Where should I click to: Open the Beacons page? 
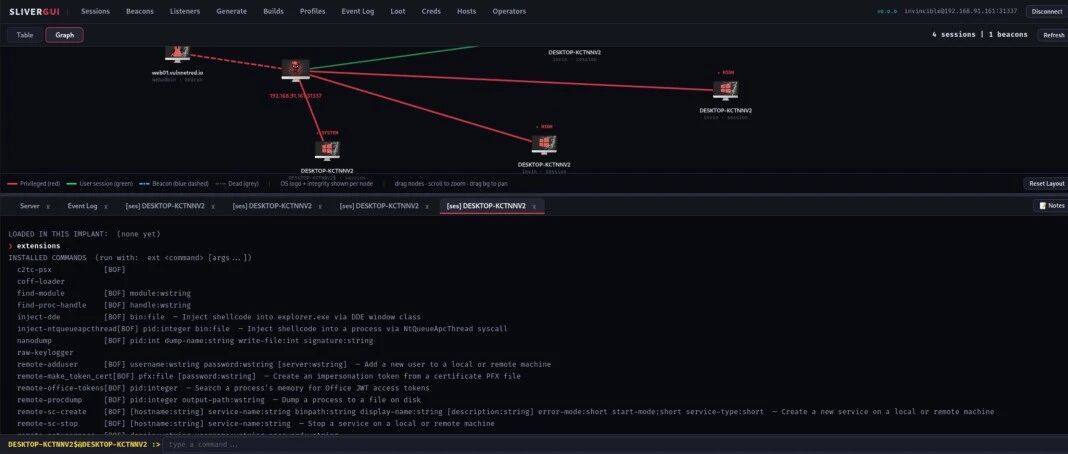140,12
